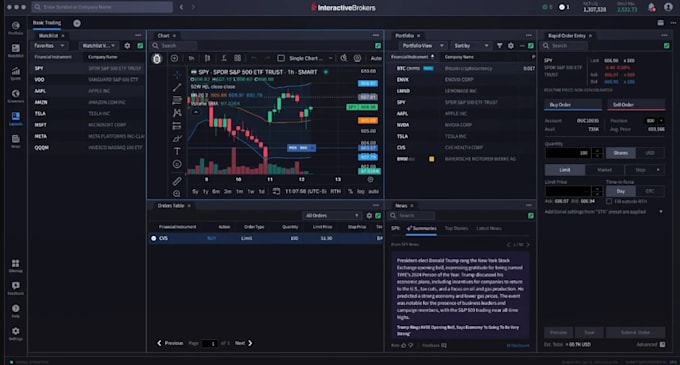Open Settings in the left sidebar
The width and height of the screenshot is (680, 365).
tap(16, 334)
